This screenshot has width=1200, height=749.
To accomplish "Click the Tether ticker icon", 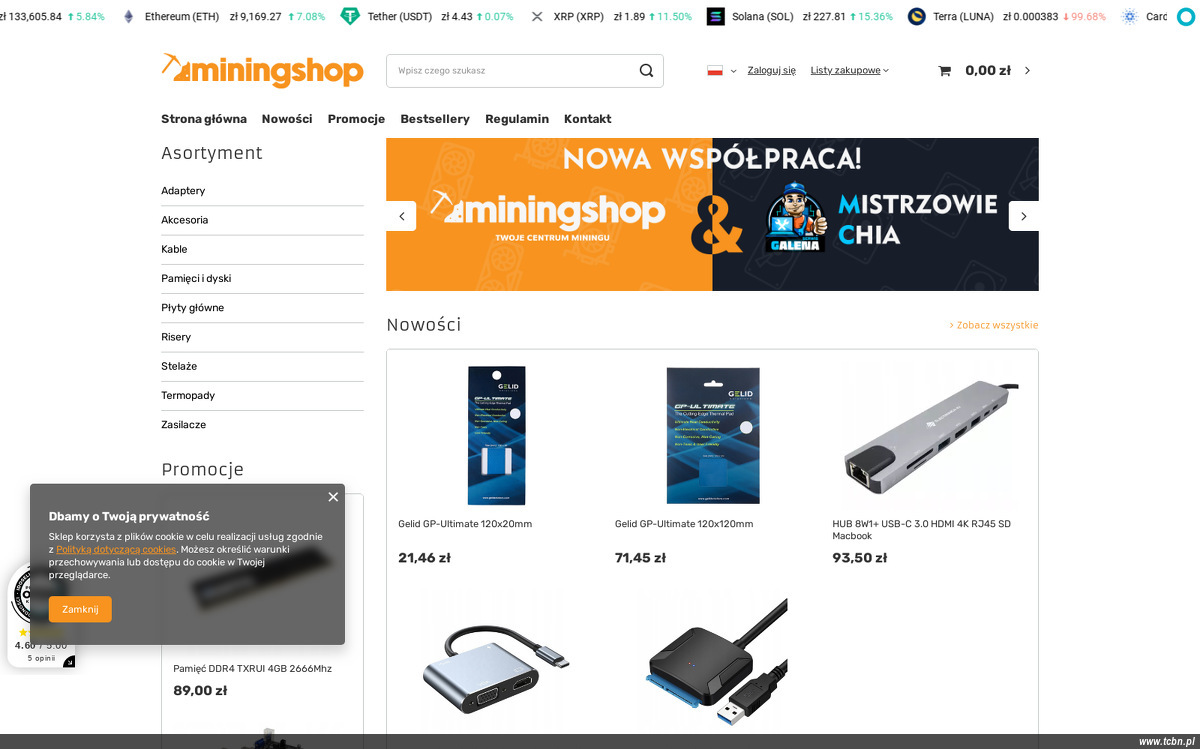I will (350, 17).
